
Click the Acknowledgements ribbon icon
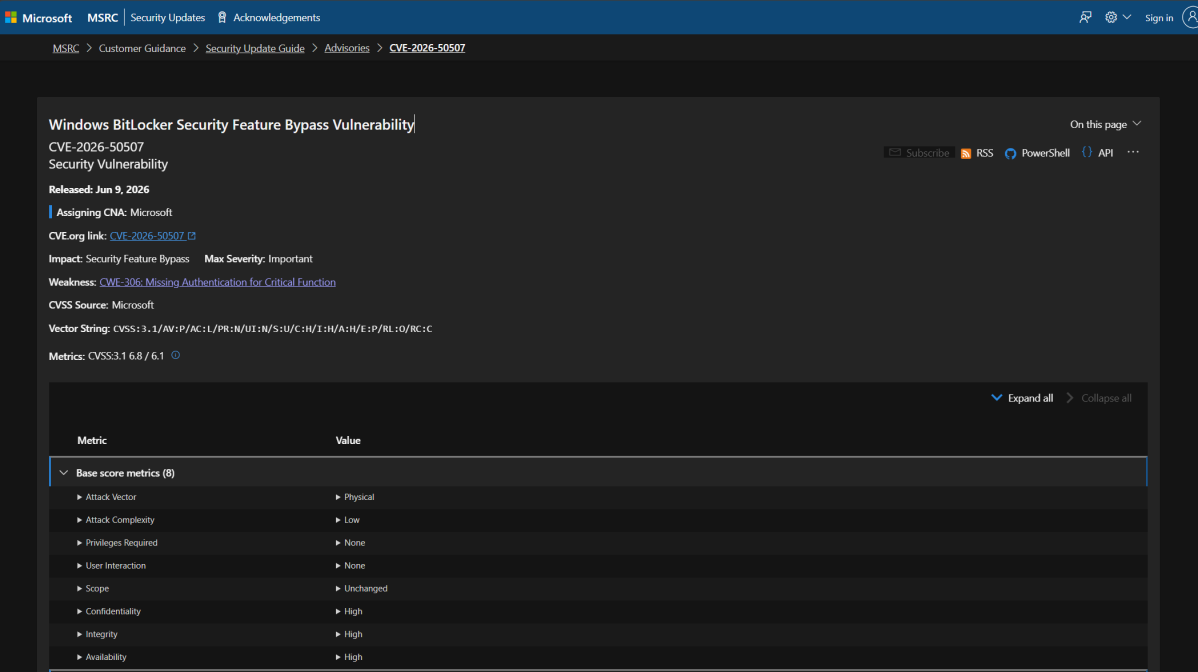[222, 17]
